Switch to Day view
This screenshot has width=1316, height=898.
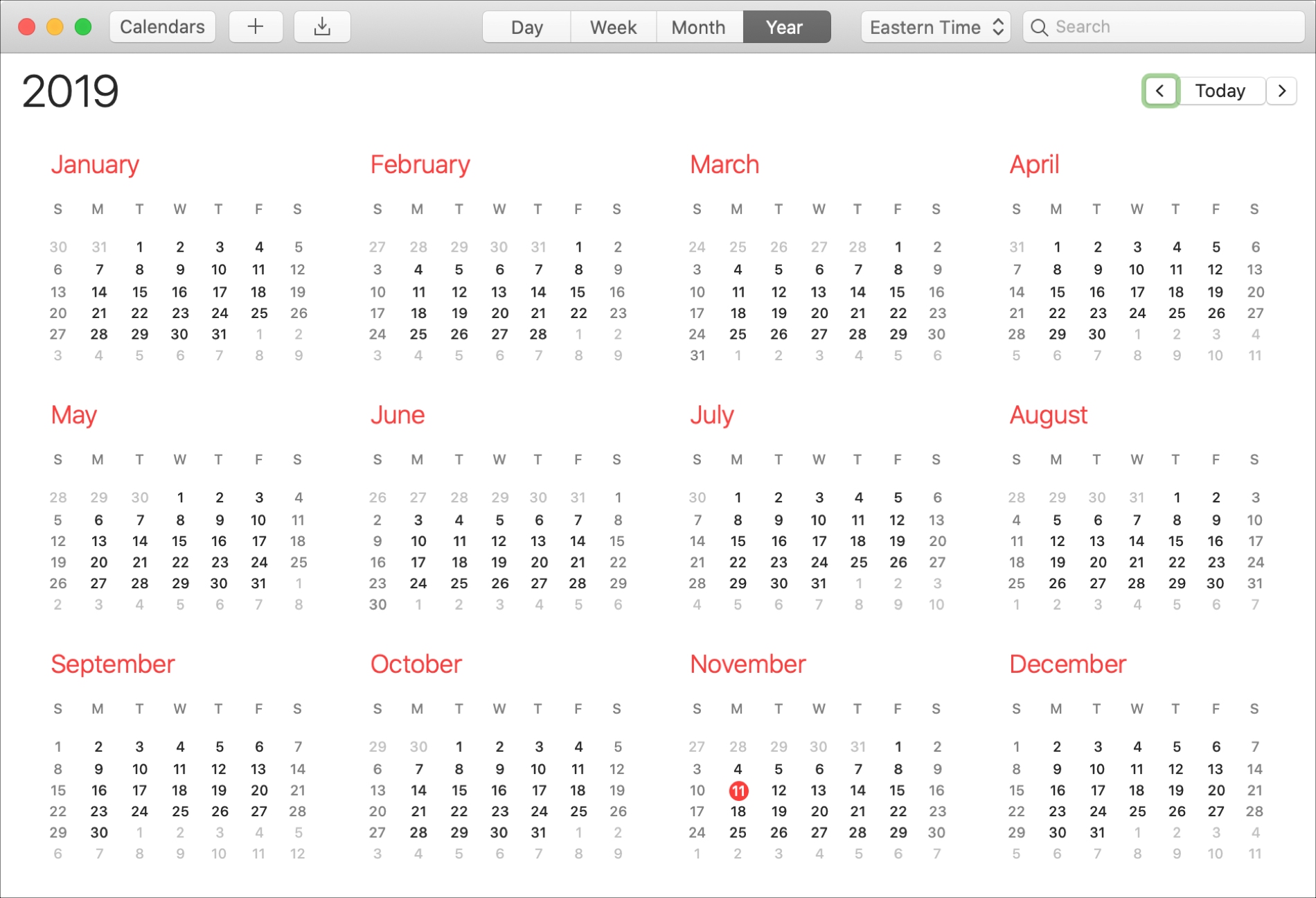coord(526,26)
